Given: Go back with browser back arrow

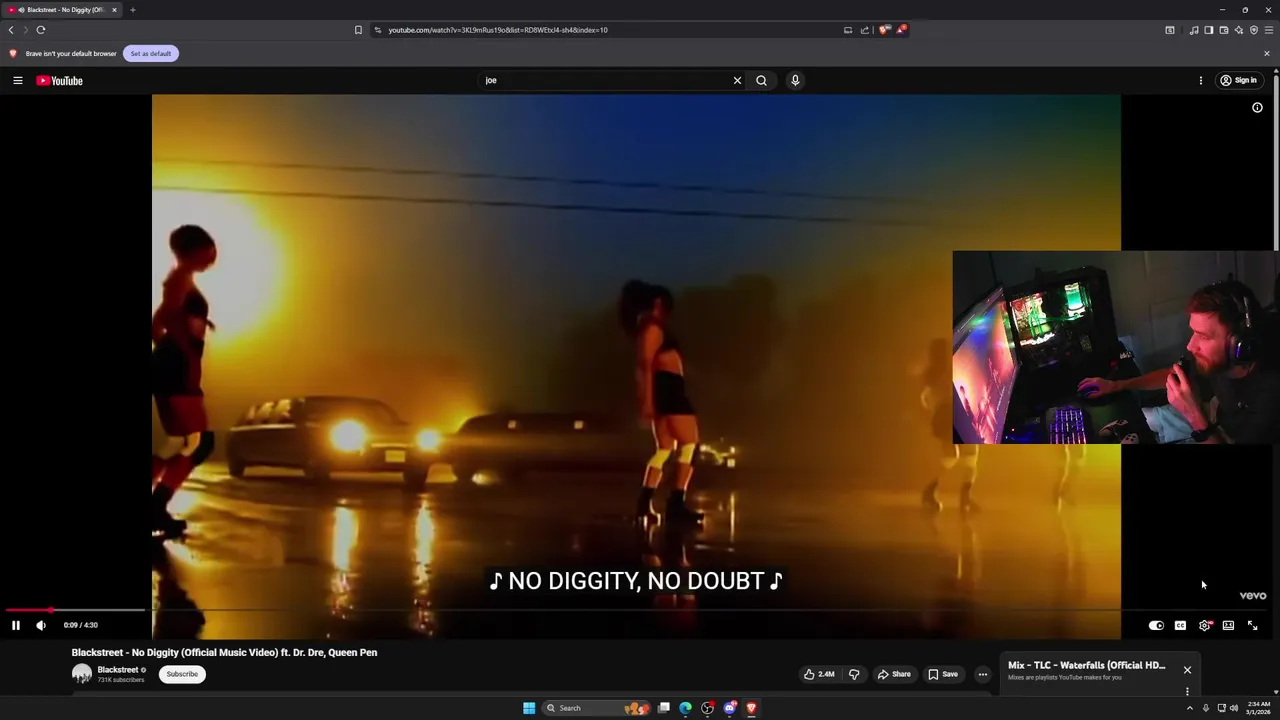Looking at the screenshot, I should pyautogui.click(x=11, y=30).
